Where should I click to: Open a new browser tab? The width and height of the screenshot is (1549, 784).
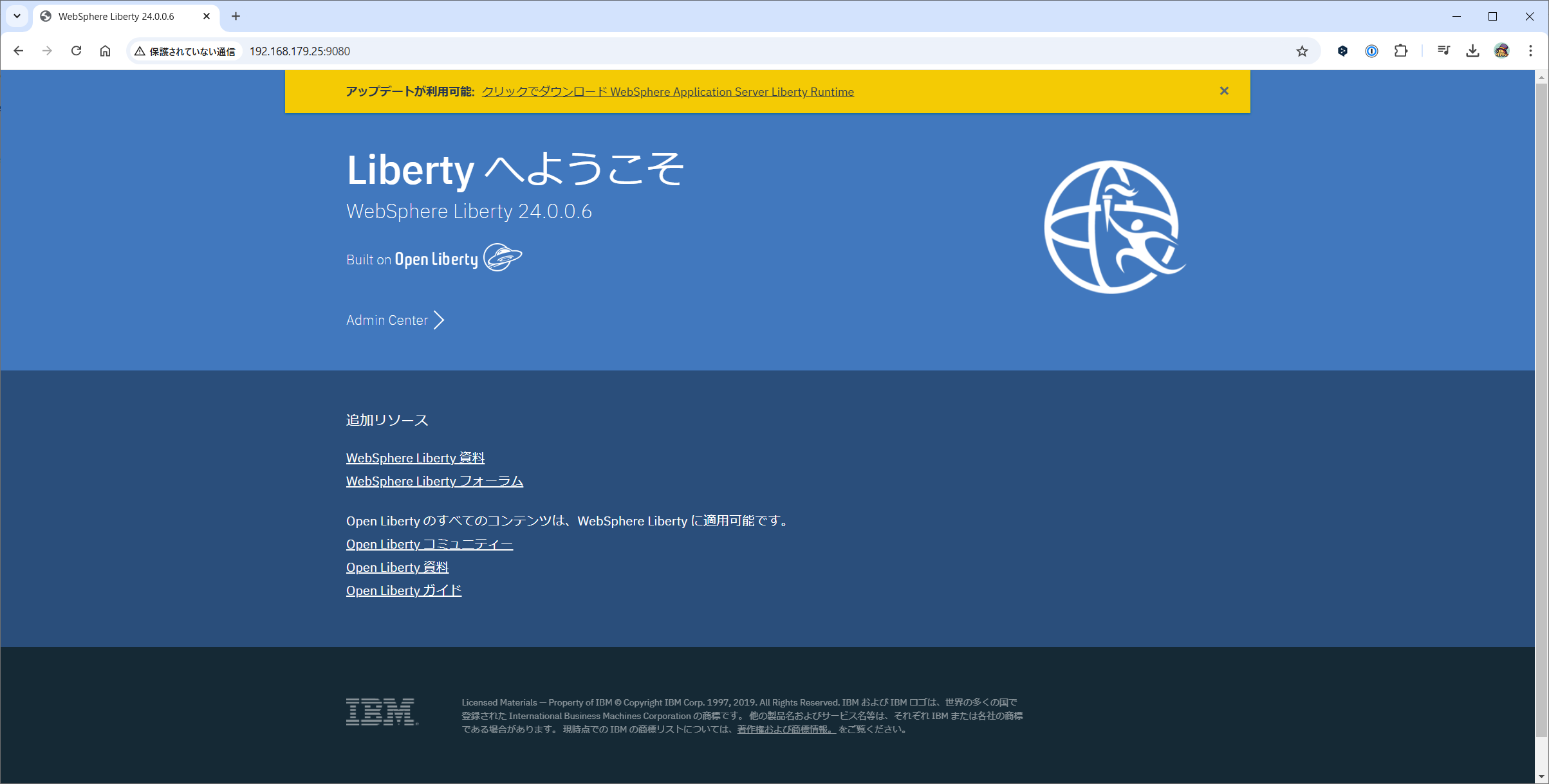click(x=236, y=16)
